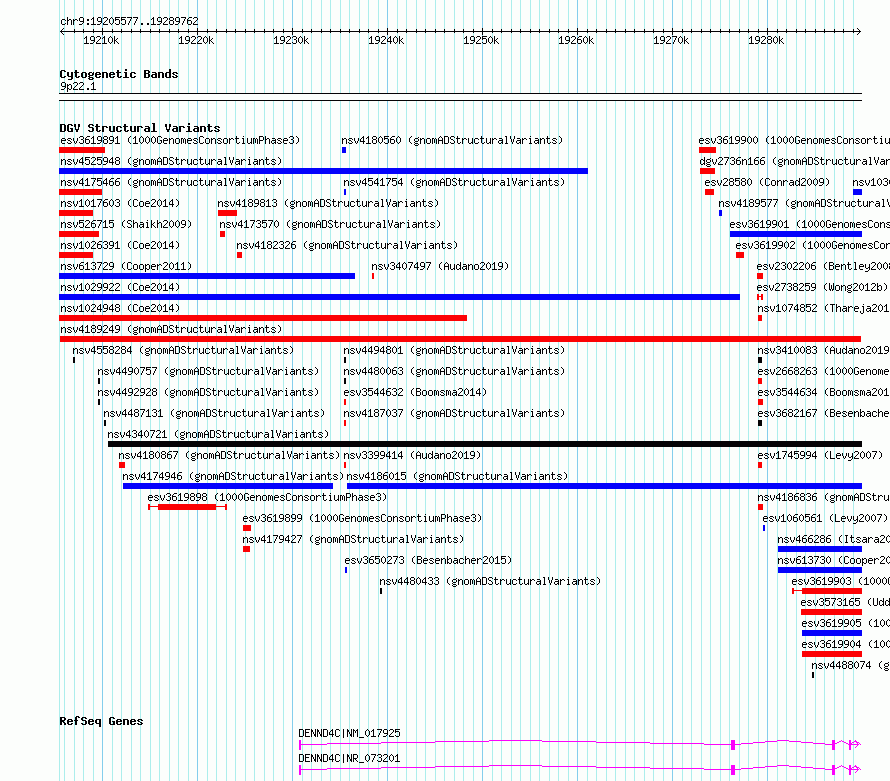This screenshot has width=890, height=781.
Task: Open nsv1024948 (Coe2014) label
Action: [120, 308]
